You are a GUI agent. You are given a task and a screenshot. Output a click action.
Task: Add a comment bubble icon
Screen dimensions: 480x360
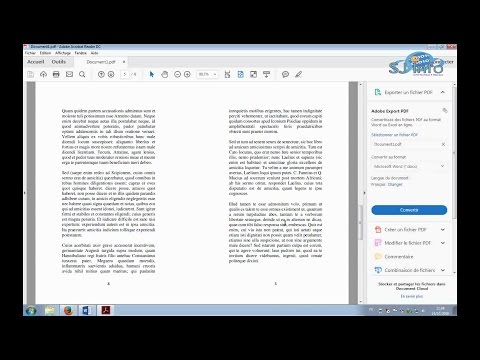[x=285, y=74]
